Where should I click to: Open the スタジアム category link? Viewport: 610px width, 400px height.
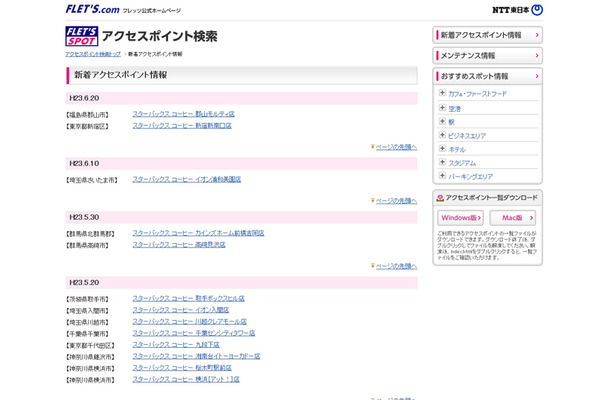click(x=462, y=163)
